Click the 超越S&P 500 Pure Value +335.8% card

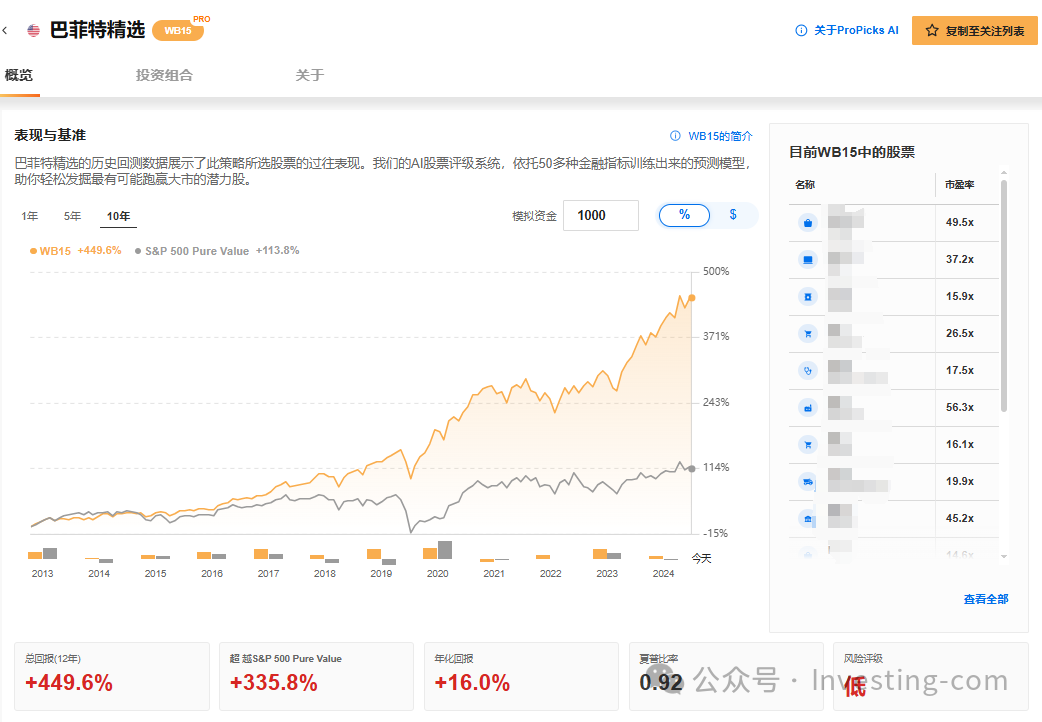316,677
